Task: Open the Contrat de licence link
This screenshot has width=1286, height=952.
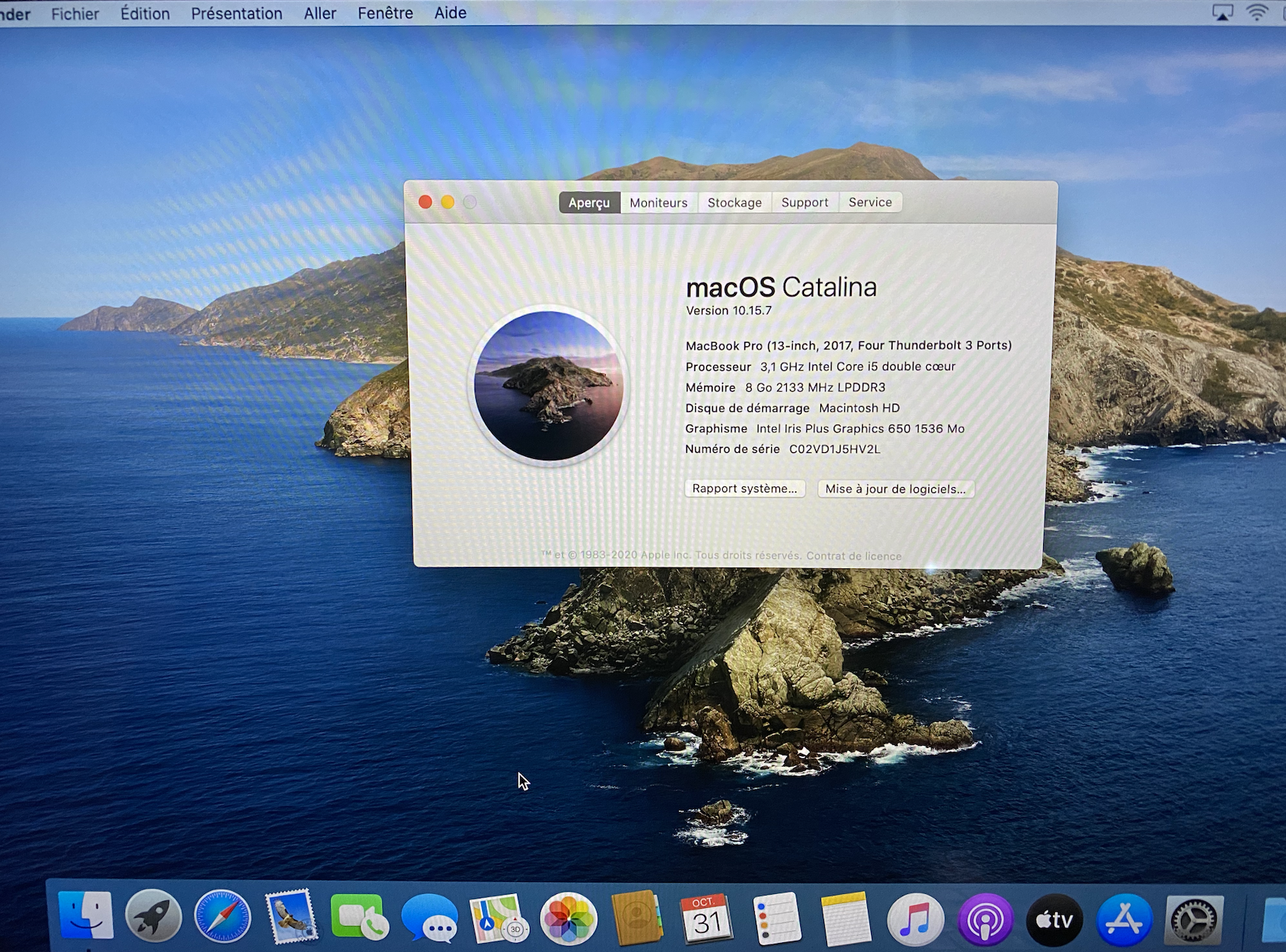Action: click(x=854, y=556)
